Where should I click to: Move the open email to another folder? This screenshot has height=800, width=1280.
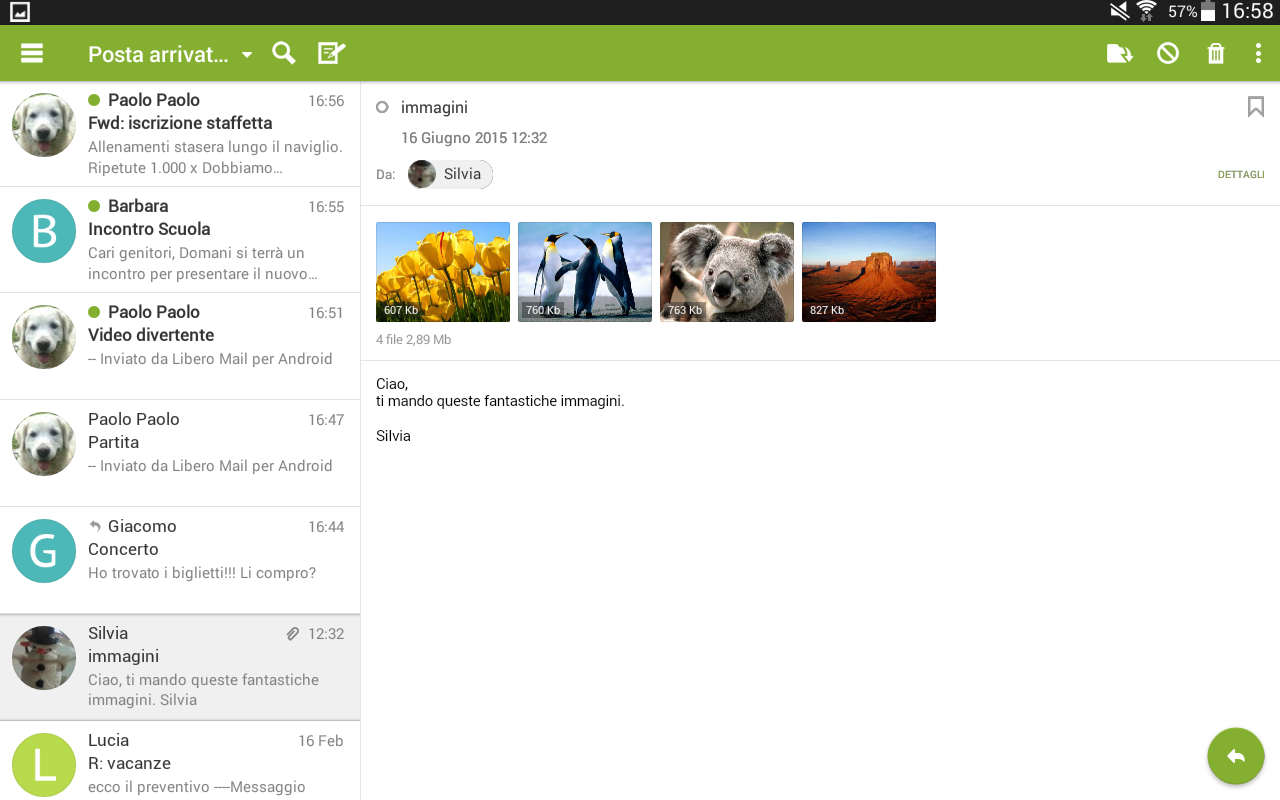click(x=1120, y=53)
